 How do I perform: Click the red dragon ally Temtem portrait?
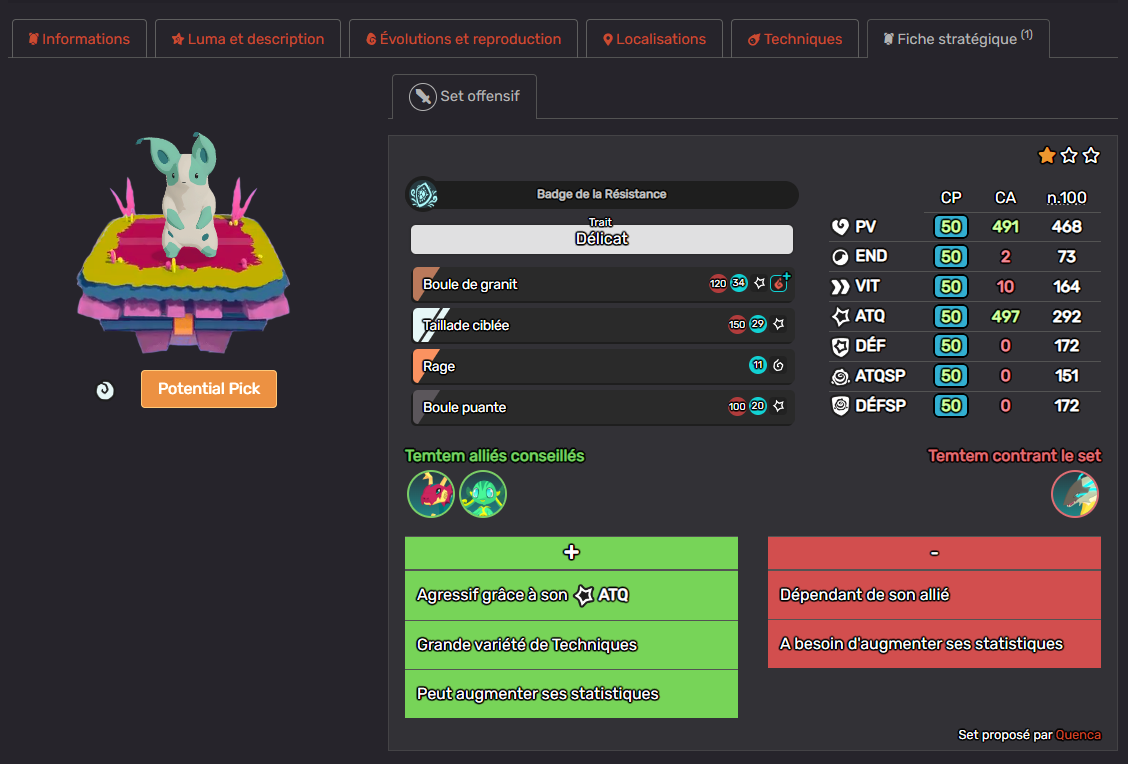coord(431,494)
